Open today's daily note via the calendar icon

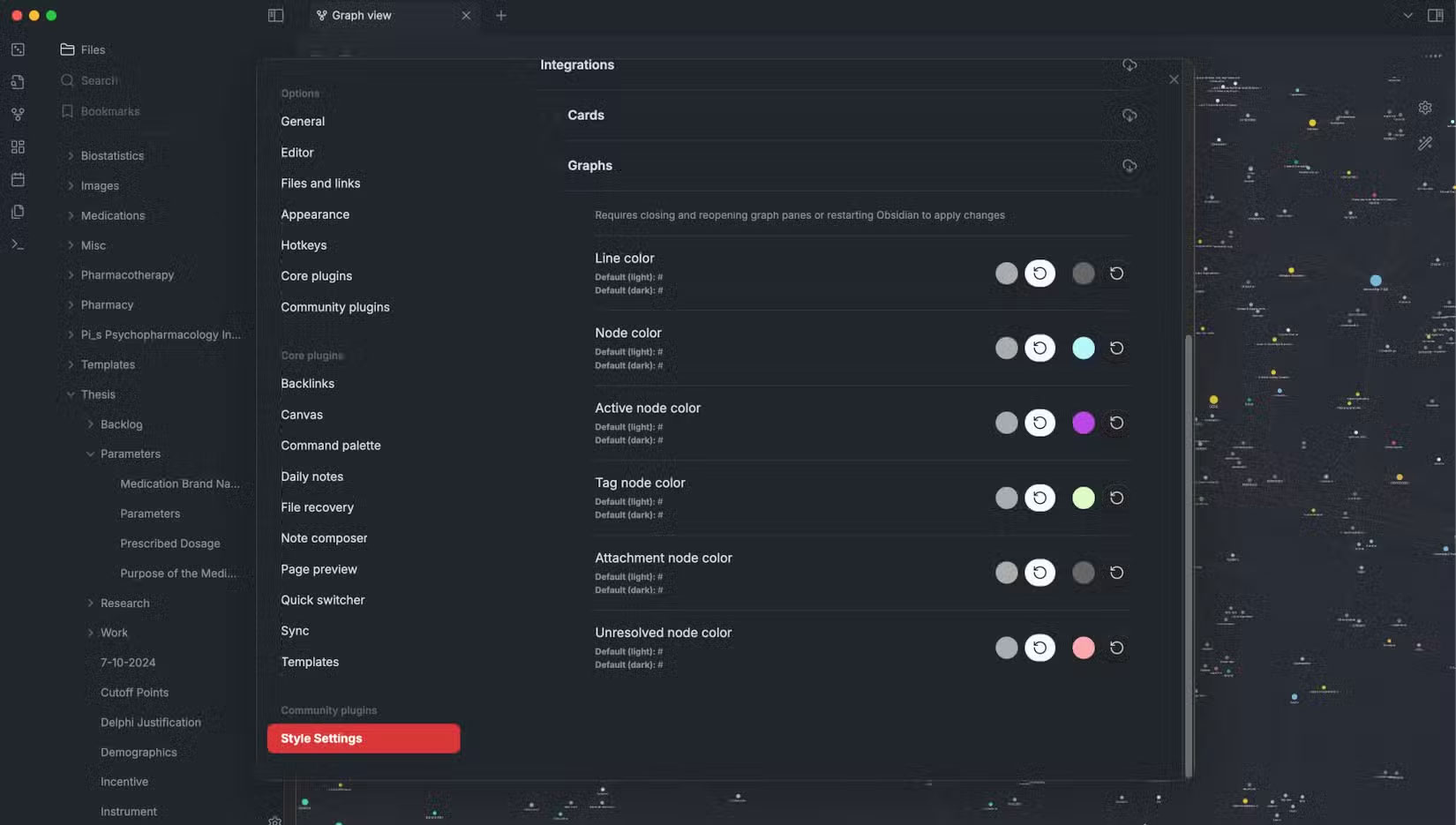(17, 179)
